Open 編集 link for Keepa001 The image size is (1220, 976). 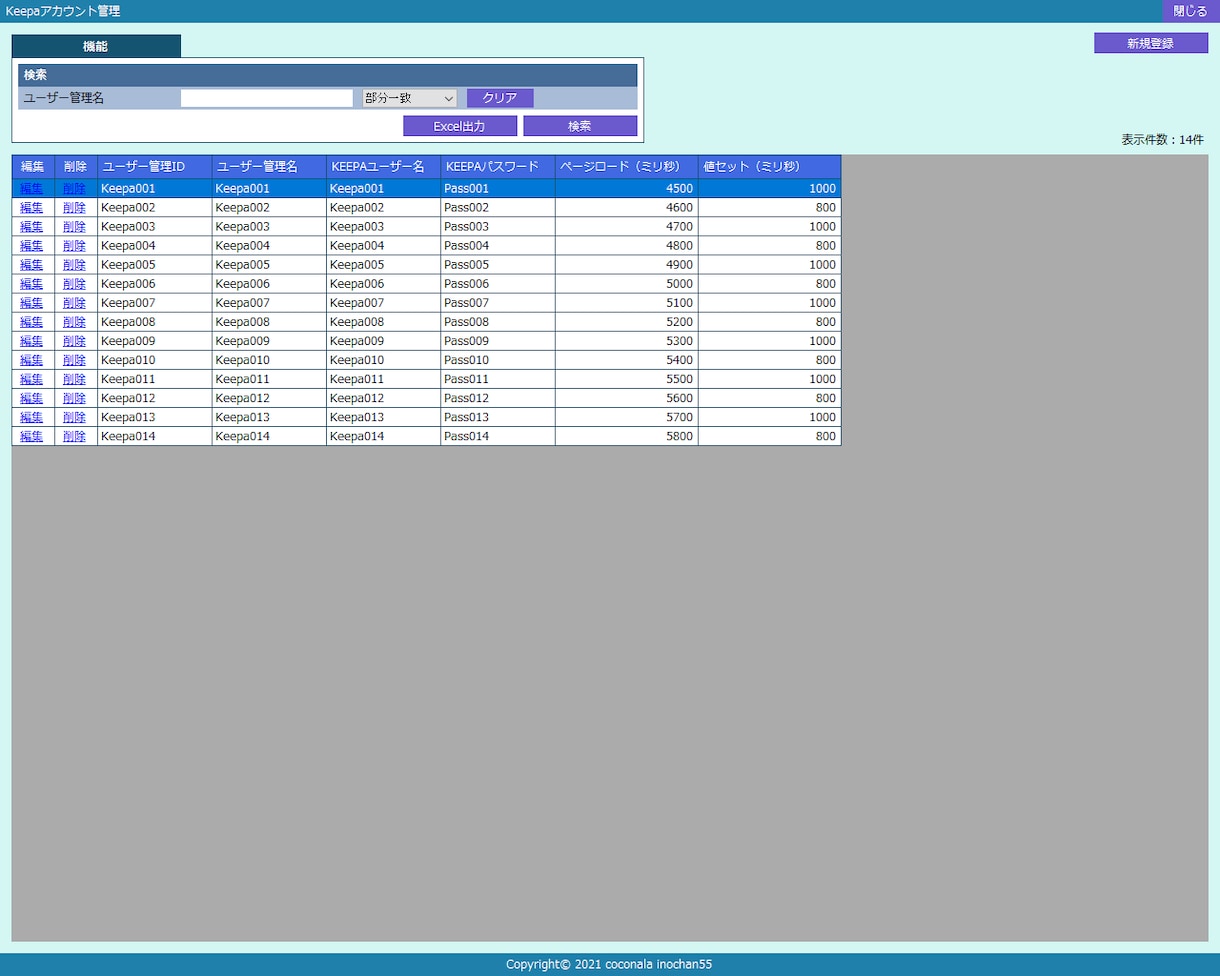pos(32,188)
